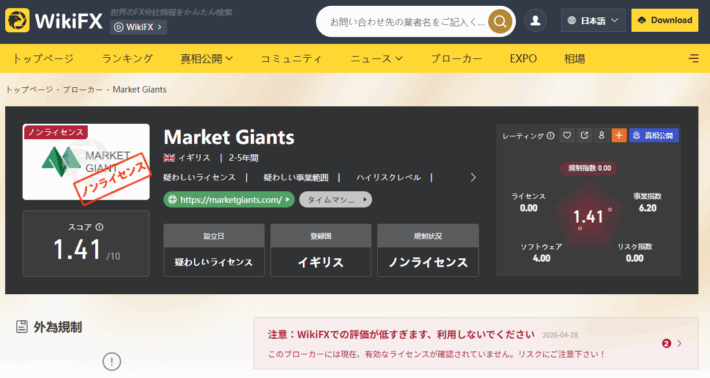Click the warning headline about low rating
Viewport: 710px width, 378px height.
coord(401,335)
